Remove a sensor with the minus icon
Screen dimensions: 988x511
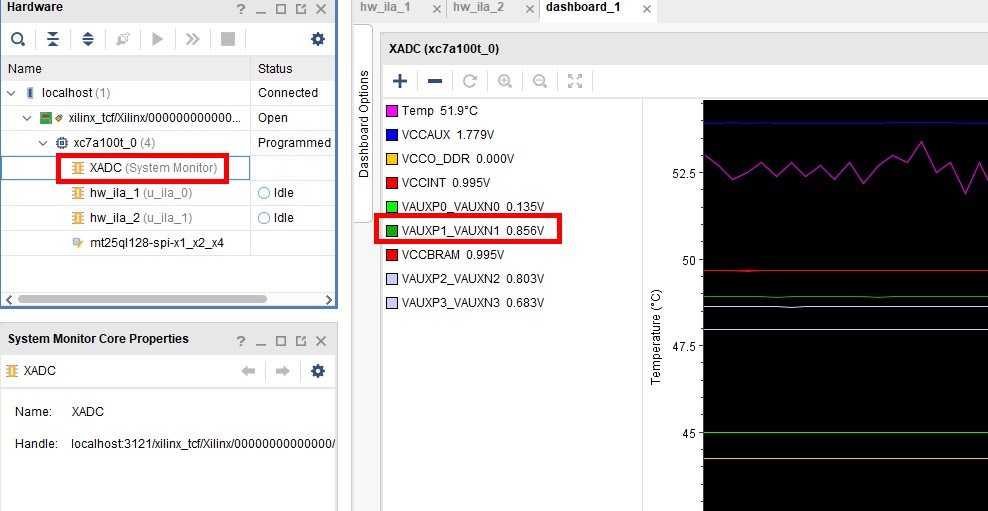click(435, 81)
